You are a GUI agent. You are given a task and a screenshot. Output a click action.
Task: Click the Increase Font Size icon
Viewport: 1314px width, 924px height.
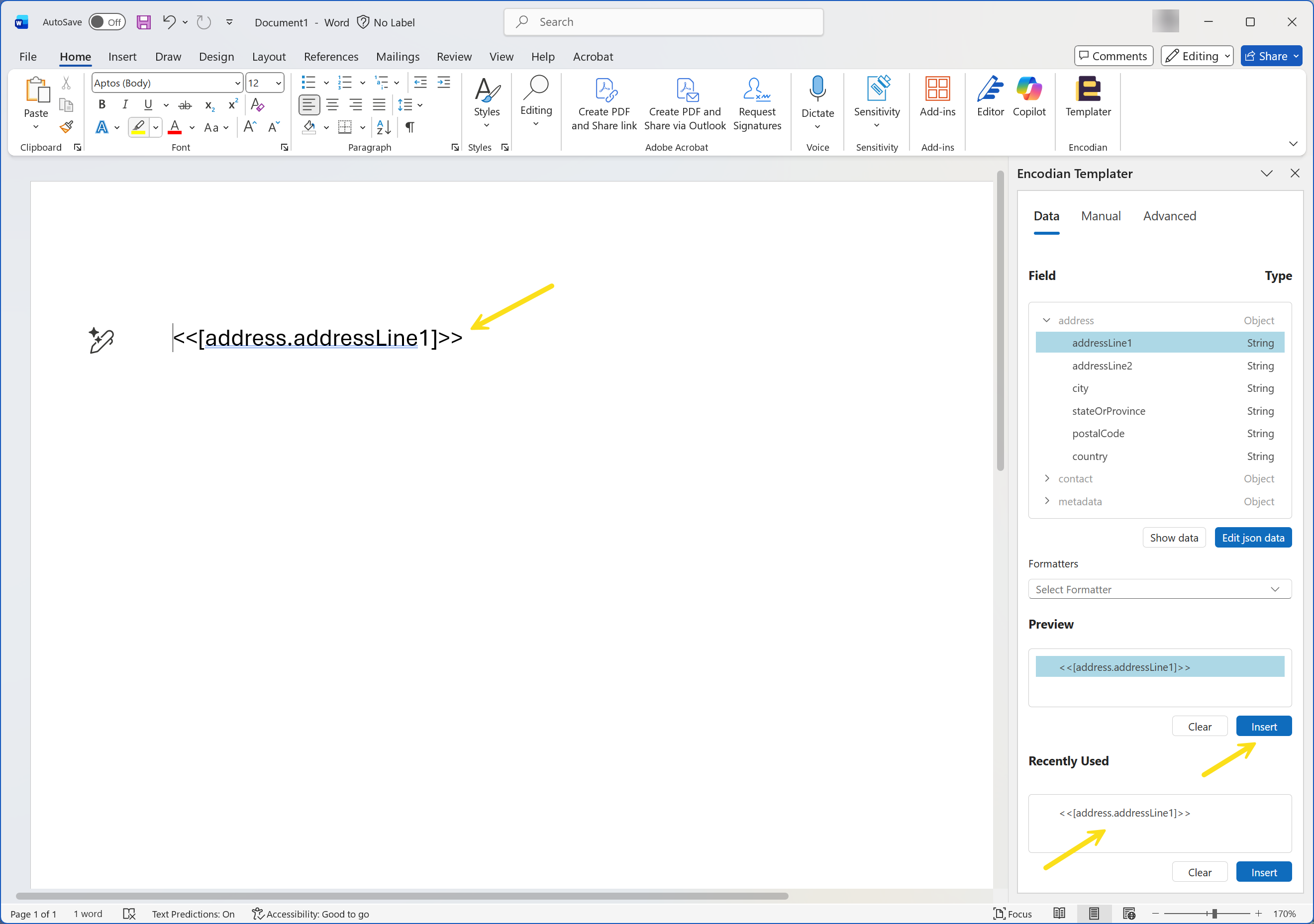250,127
